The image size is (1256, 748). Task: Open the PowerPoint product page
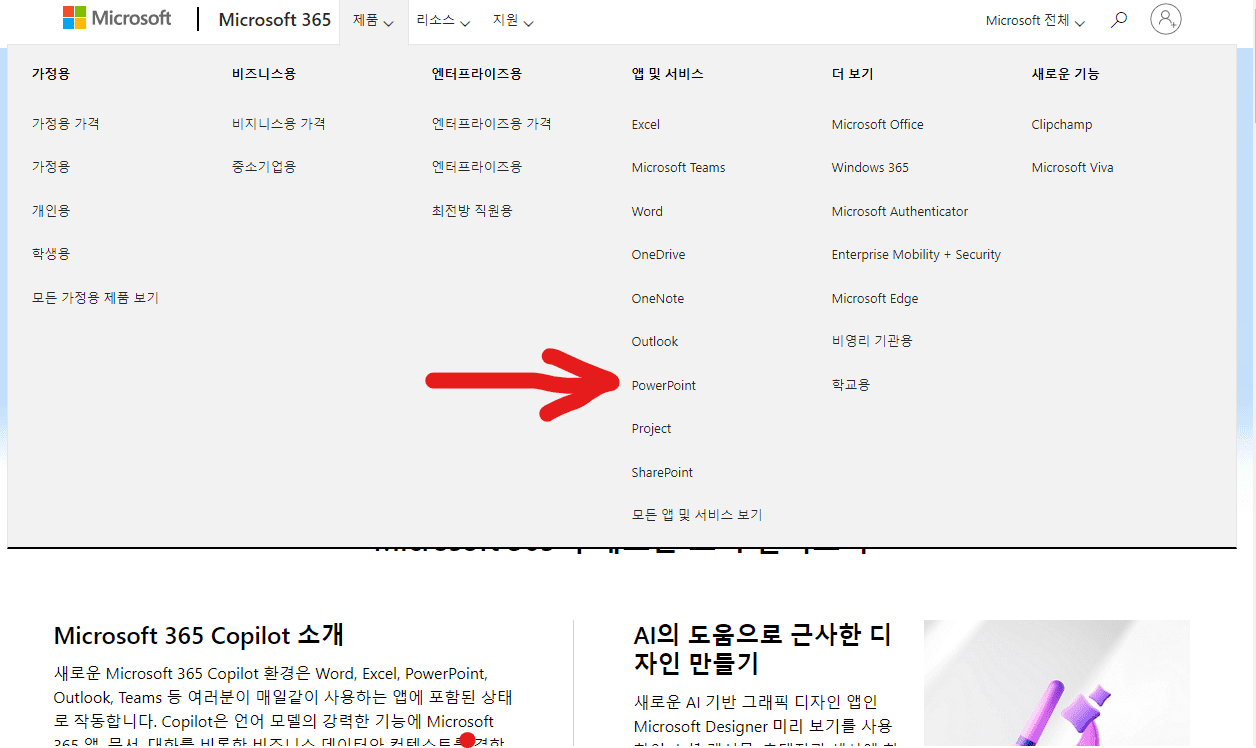pyautogui.click(x=663, y=385)
